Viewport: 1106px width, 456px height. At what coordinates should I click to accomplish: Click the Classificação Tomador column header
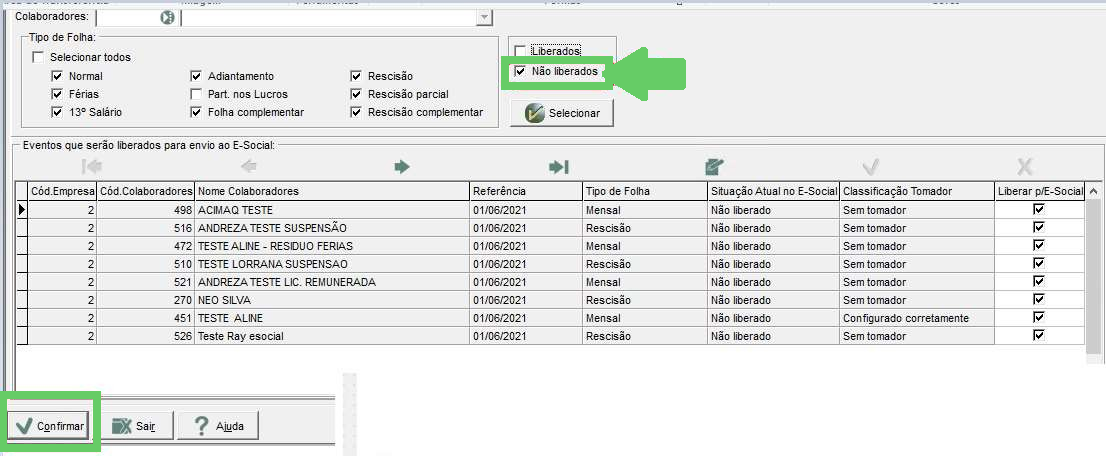point(917,191)
